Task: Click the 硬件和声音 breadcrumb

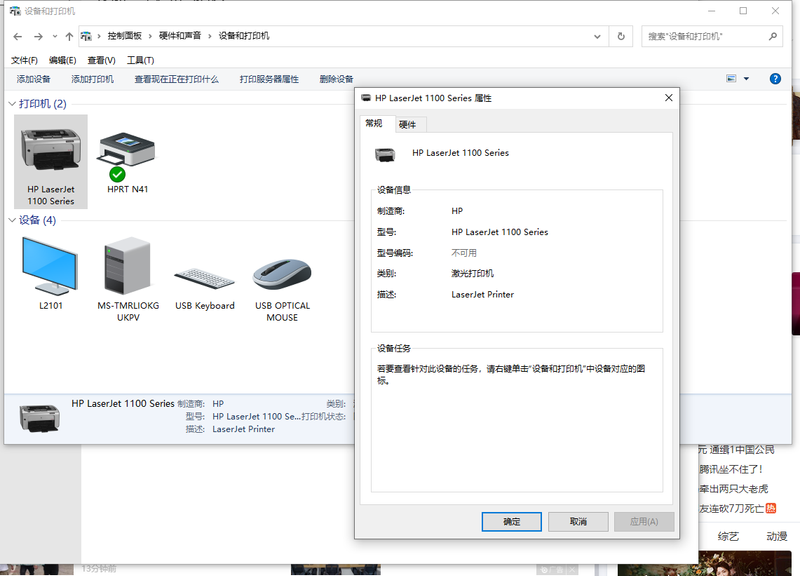Action: pyautogui.click(x=180, y=36)
